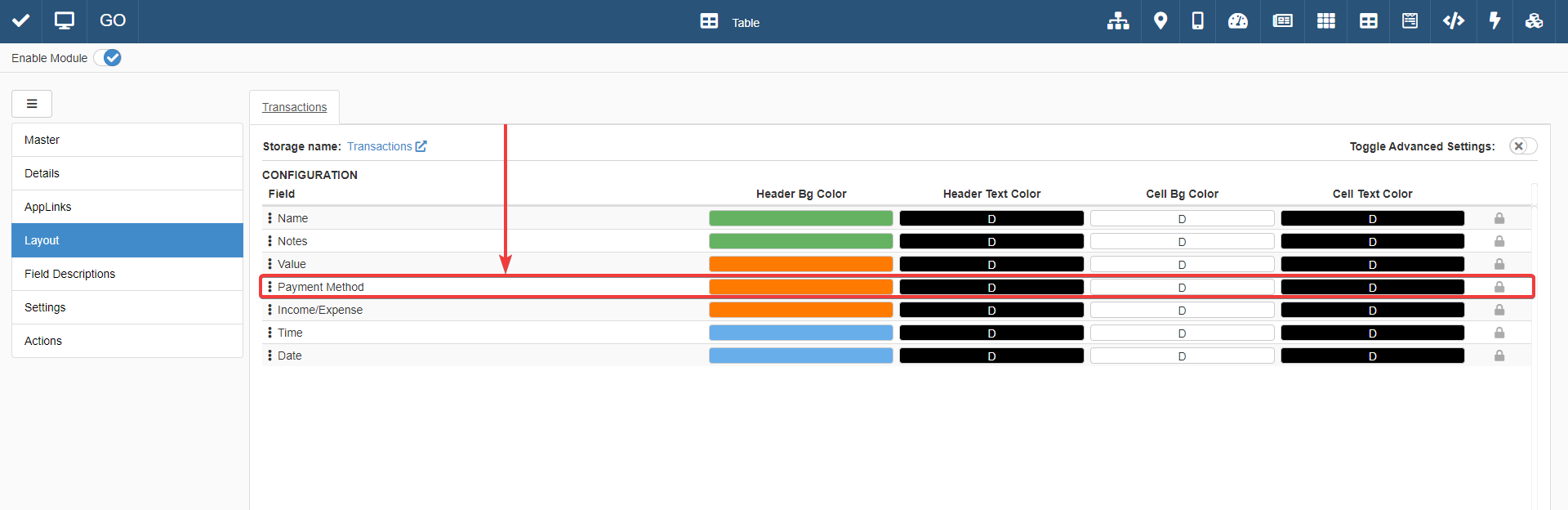Click the map location pin icon

pos(1160,21)
